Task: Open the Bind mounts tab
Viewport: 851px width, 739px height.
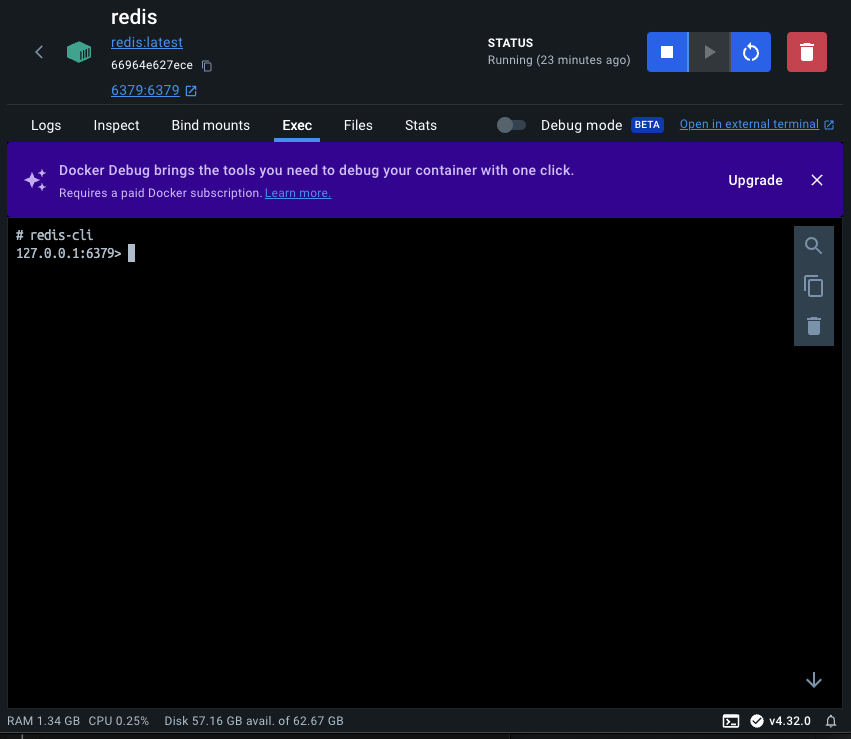Action: click(211, 125)
